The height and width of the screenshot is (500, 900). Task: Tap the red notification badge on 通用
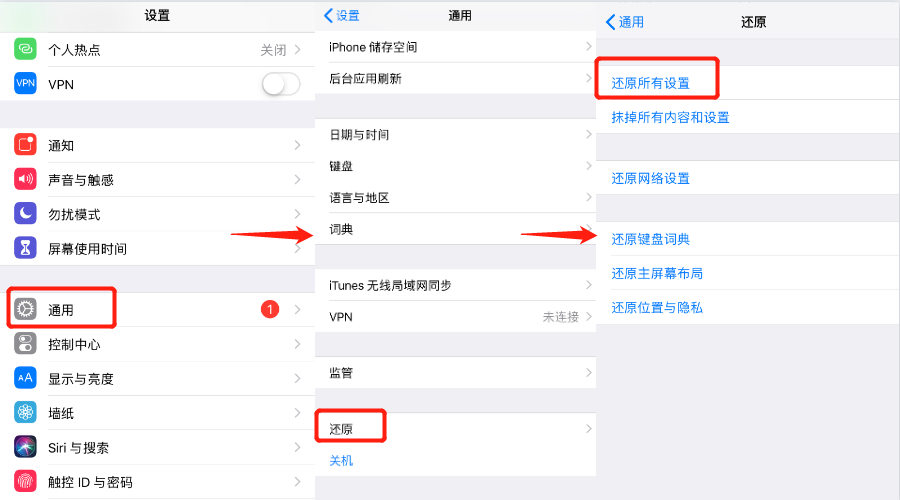(x=270, y=309)
